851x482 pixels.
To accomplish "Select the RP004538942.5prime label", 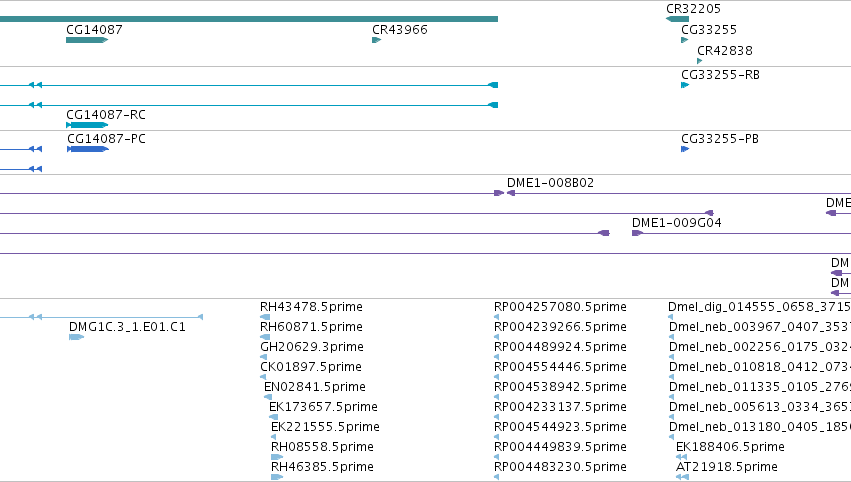I will (560, 386).
